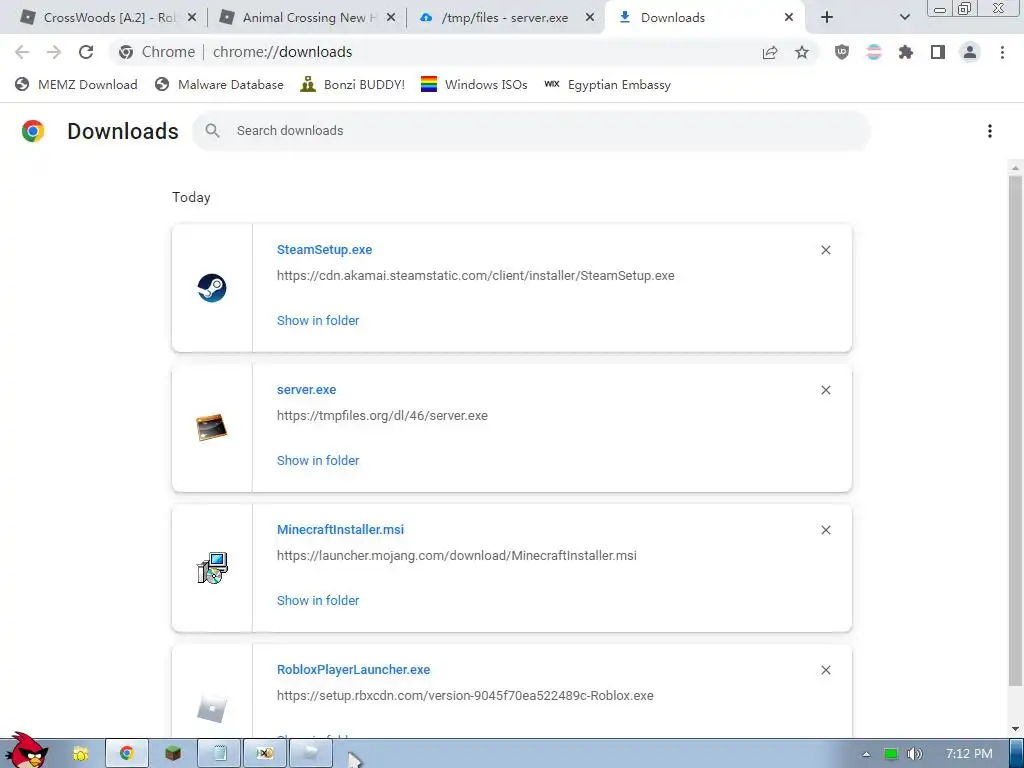Screen dimensions: 1024x768
Task: Open the Malware Database bookmark
Action: click(219, 84)
